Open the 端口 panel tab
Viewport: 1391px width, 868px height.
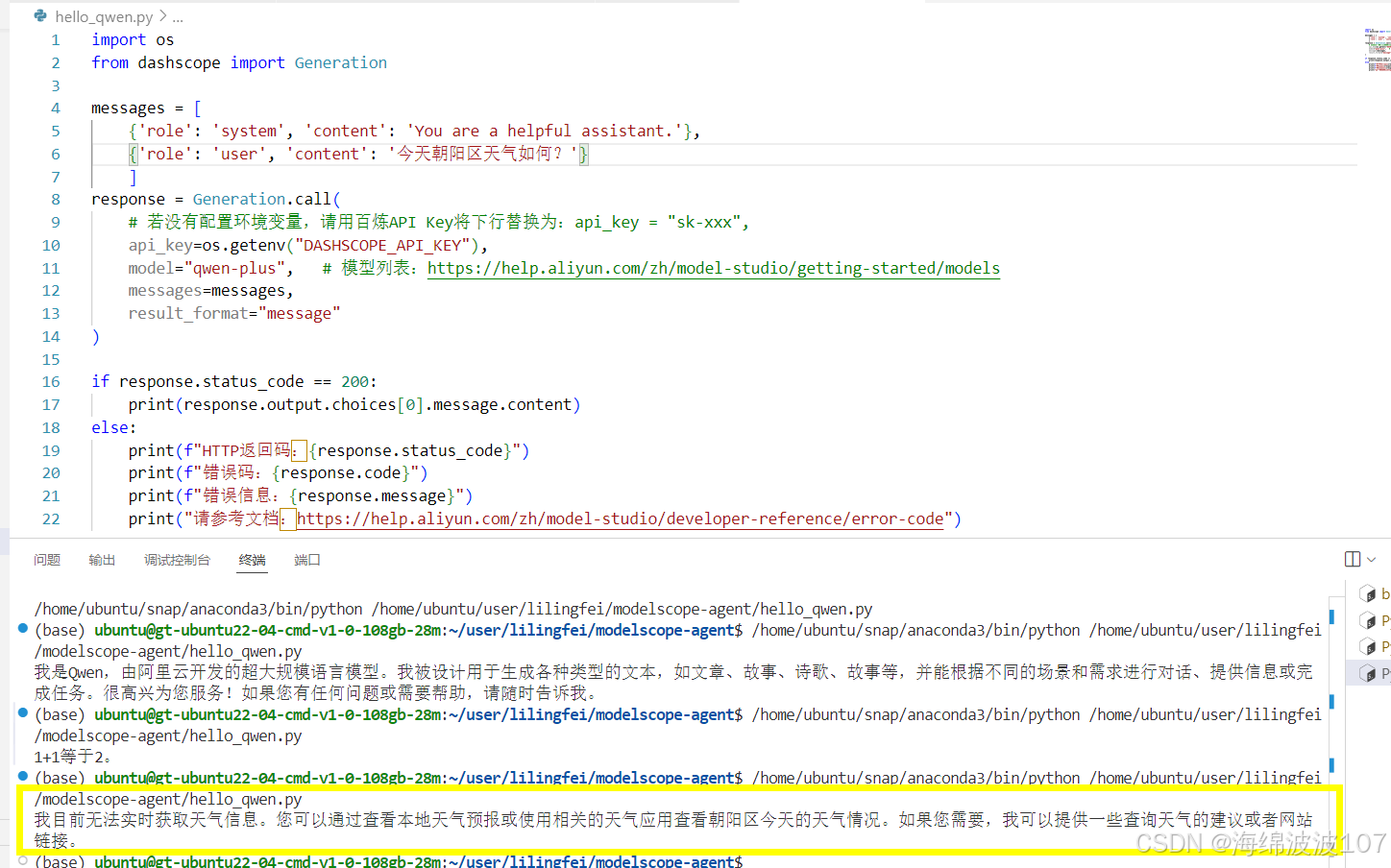[x=307, y=560]
